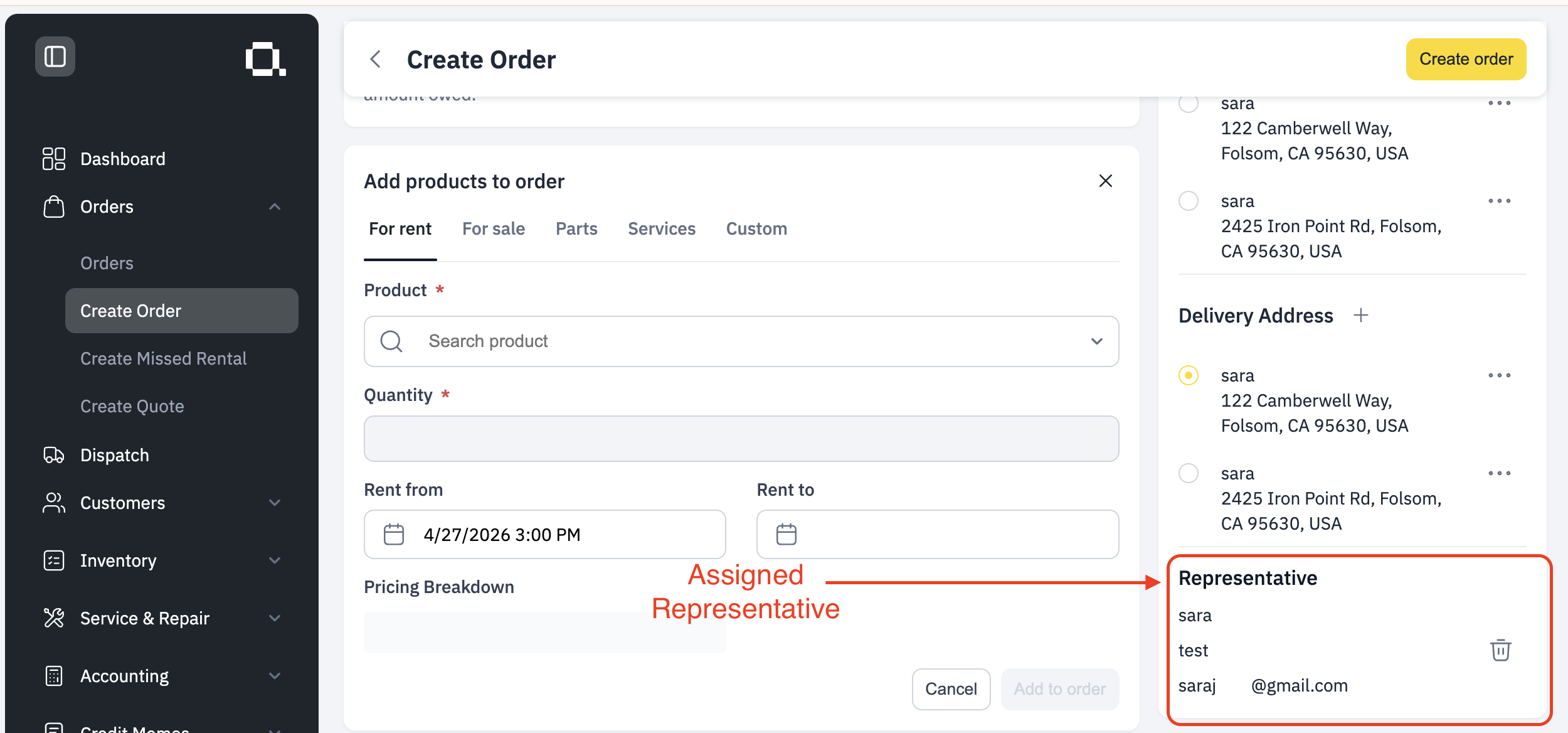Close the Add products to order panel
This screenshot has height=733, width=1568.
pyautogui.click(x=1106, y=181)
